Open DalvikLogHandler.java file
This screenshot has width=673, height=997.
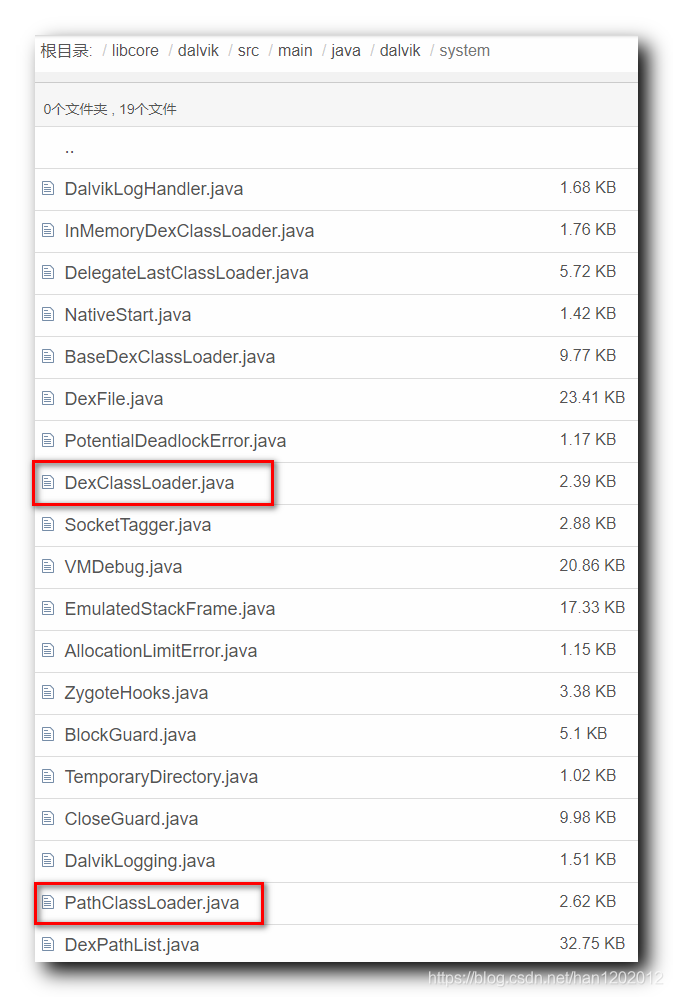153,189
